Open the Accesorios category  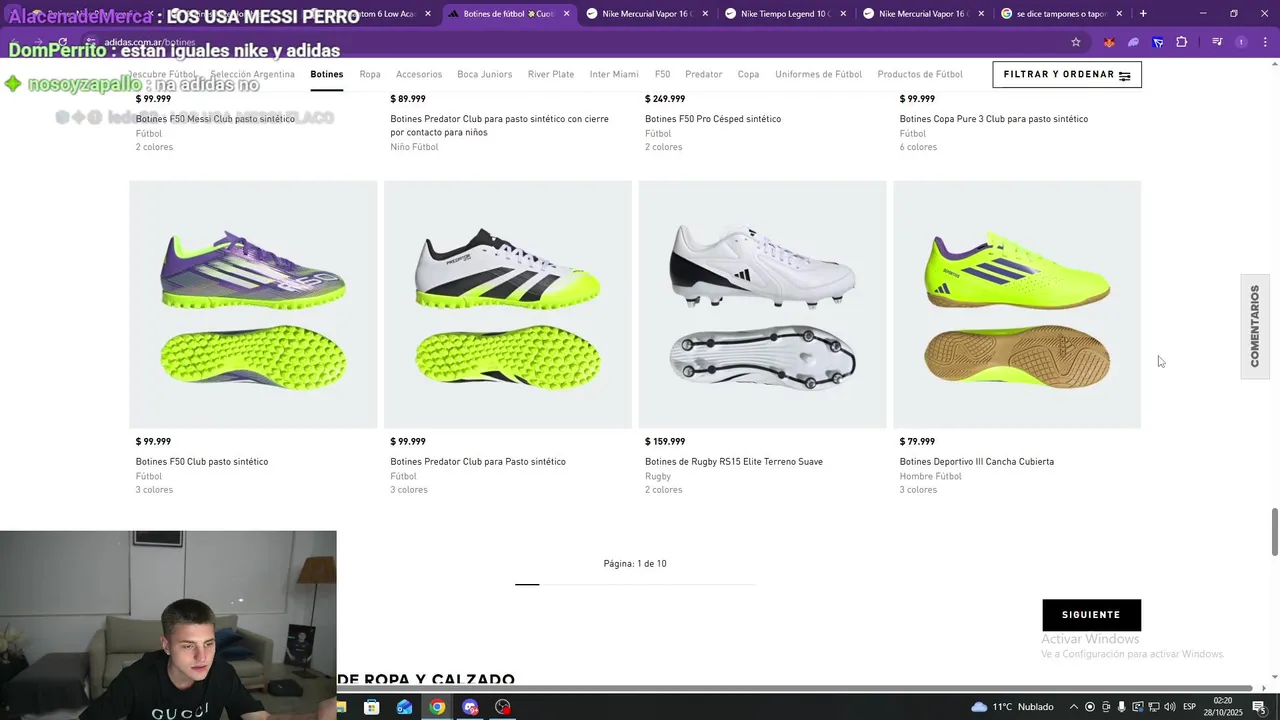[419, 74]
